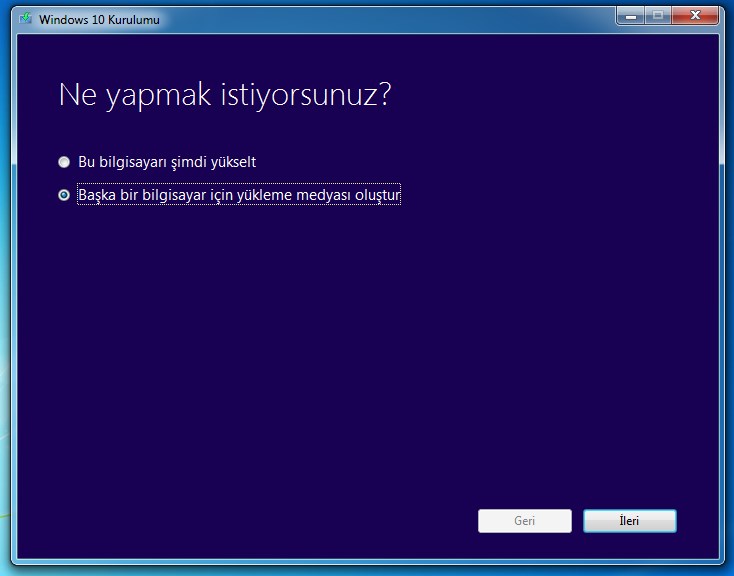The image size is (734, 576).
Task: Select the 'yükleme medyası oluştur' radio button
Action: point(64,195)
